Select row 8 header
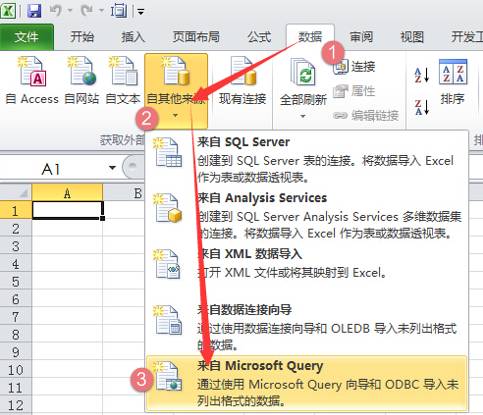 point(16,334)
